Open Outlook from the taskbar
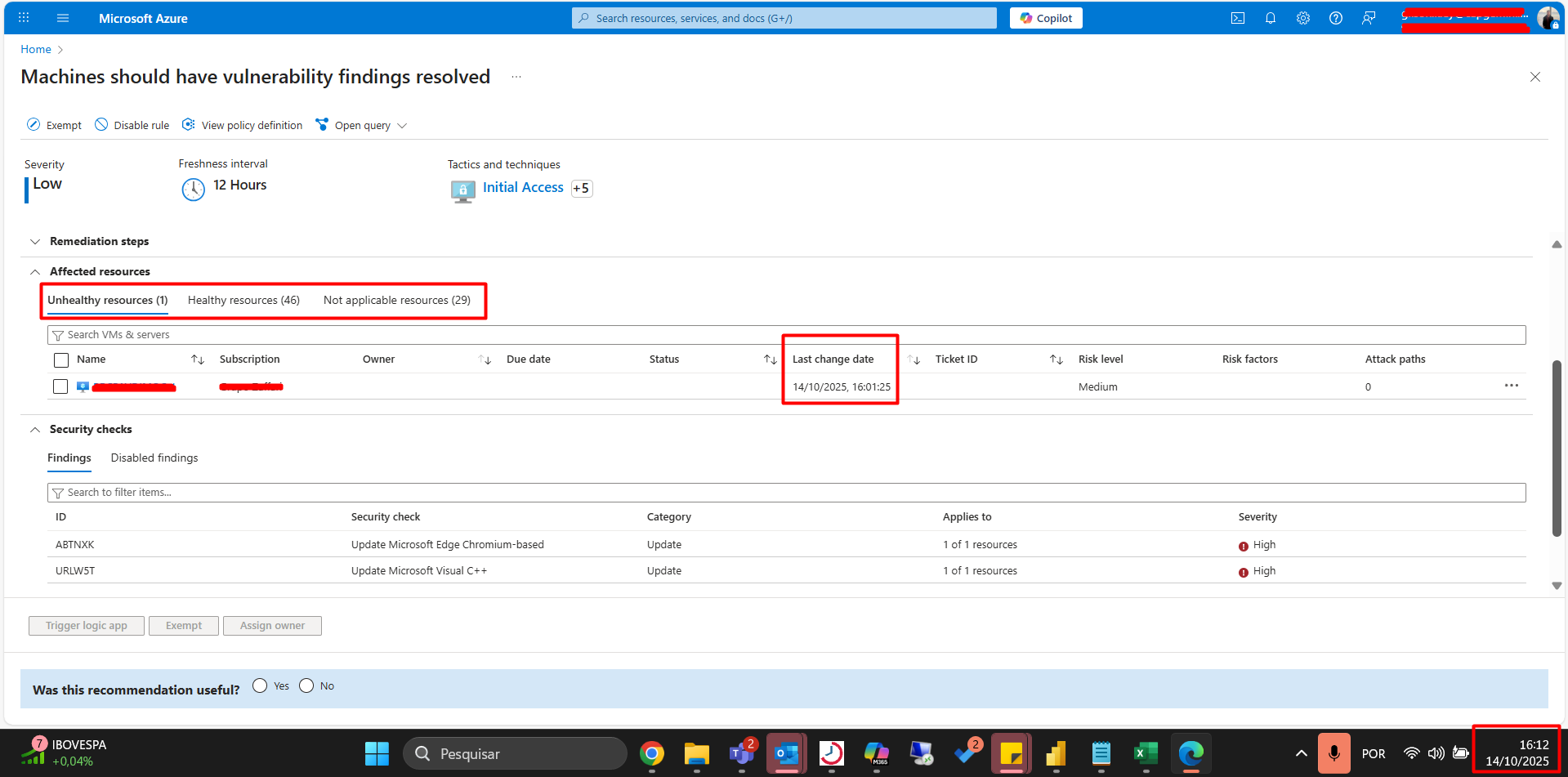1568x777 pixels. (x=787, y=753)
